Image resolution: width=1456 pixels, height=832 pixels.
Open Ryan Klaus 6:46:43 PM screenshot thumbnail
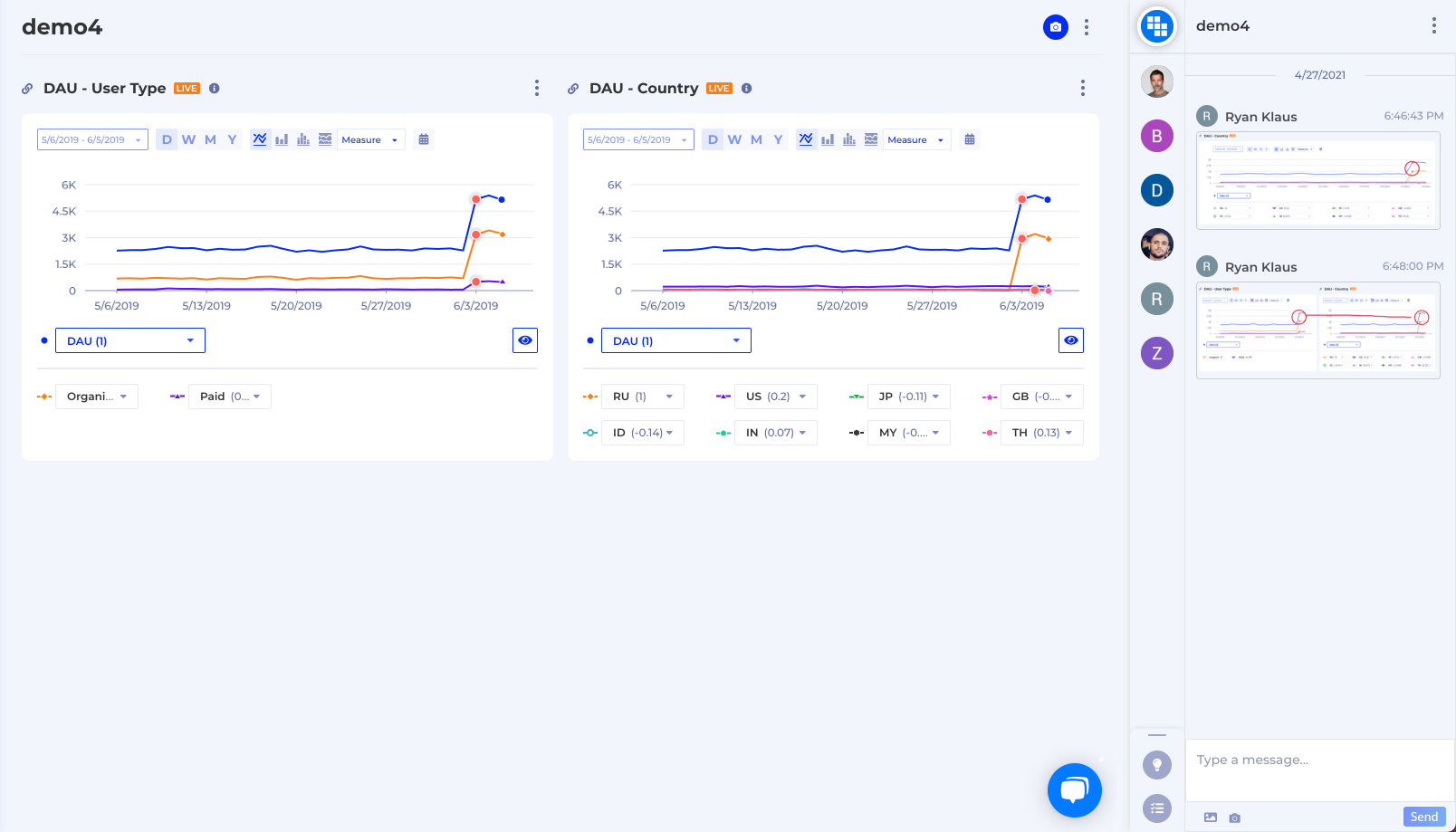click(1317, 180)
